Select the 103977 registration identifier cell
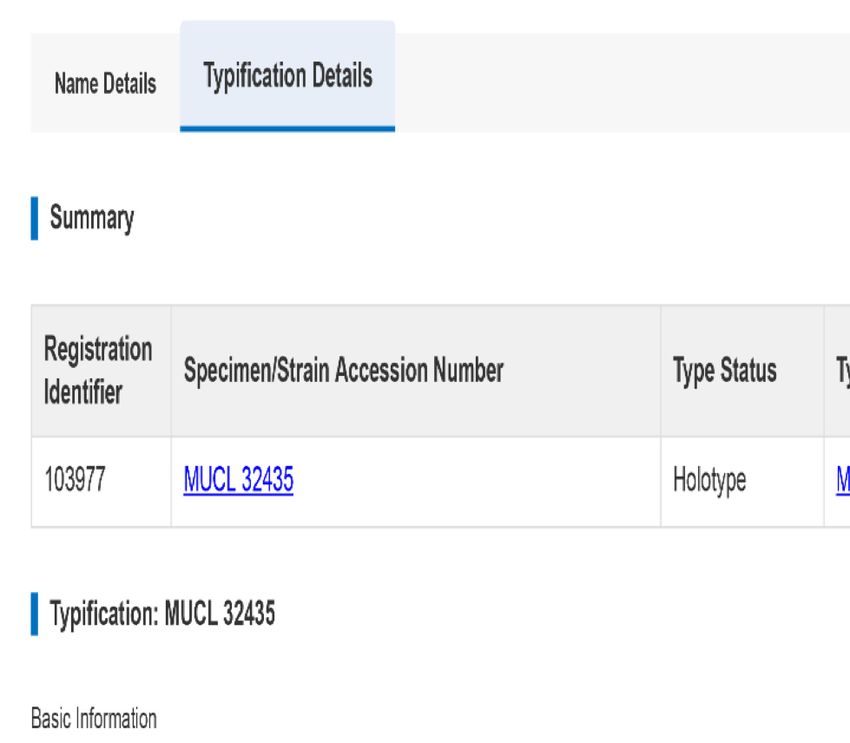Screen dimensions: 850x743 101,481
